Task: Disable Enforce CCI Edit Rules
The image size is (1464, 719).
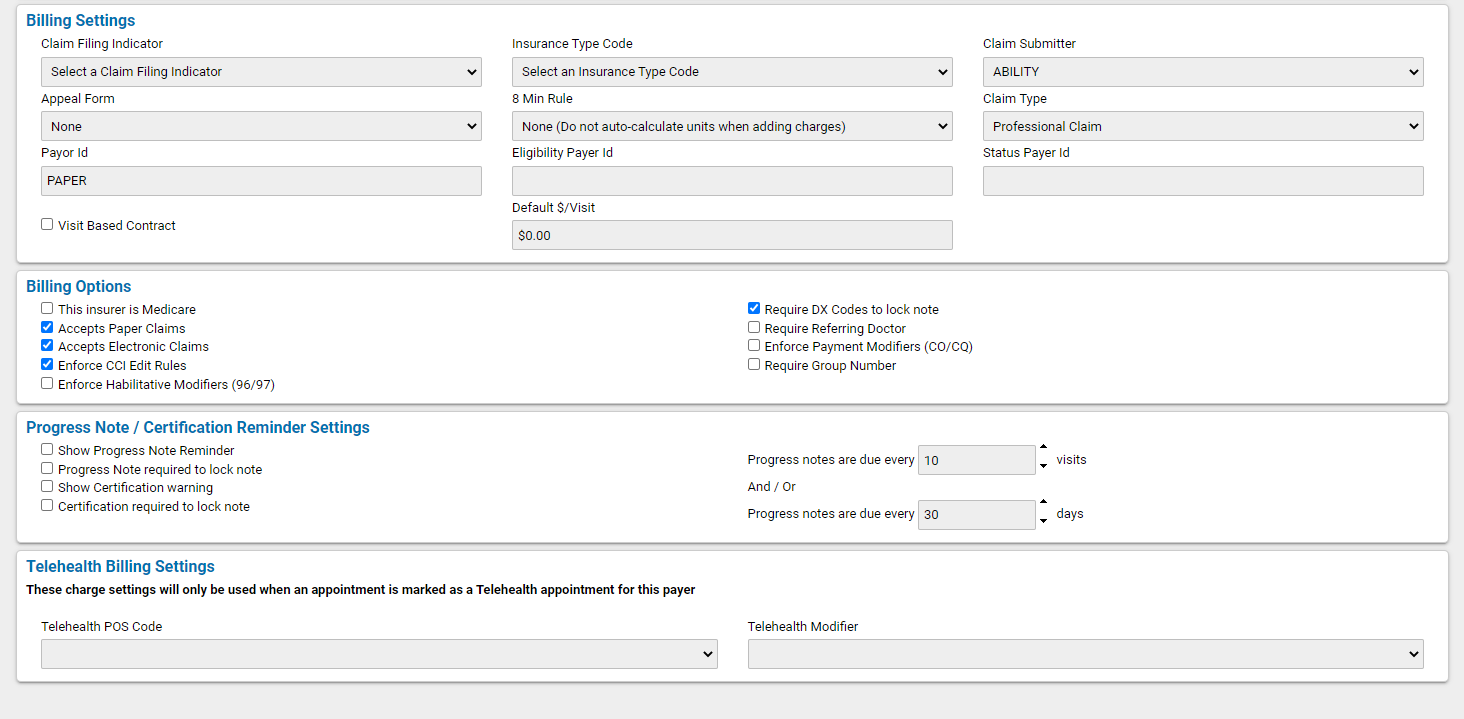Action: coord(46,364)
